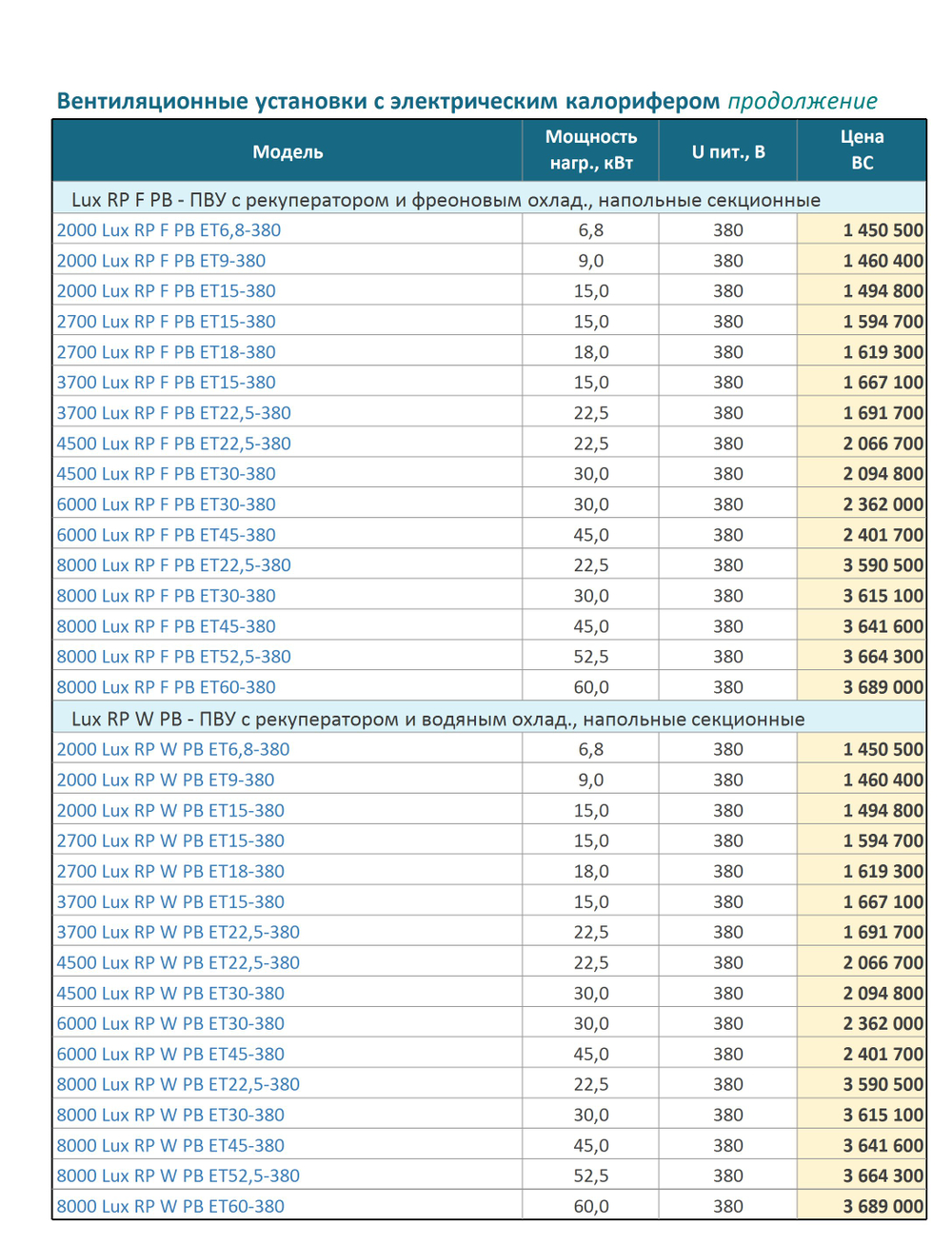This screenshot has height=1245, width=952.
Task: Open the 8000 Lux RP F PB ET60-380 link
Action: point(166,687)
